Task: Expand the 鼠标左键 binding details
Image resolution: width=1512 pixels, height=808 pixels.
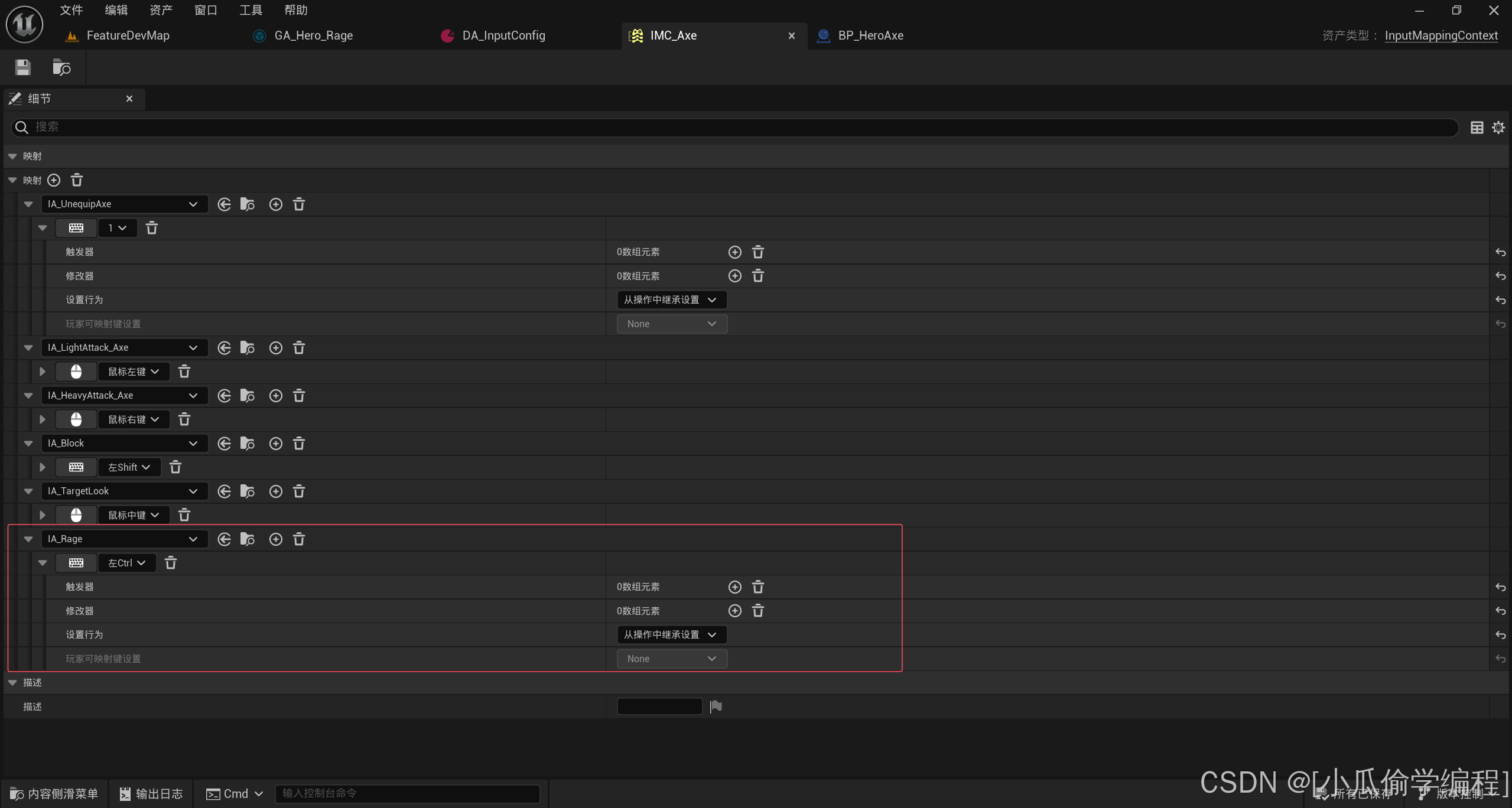Action: click(43, 372)
